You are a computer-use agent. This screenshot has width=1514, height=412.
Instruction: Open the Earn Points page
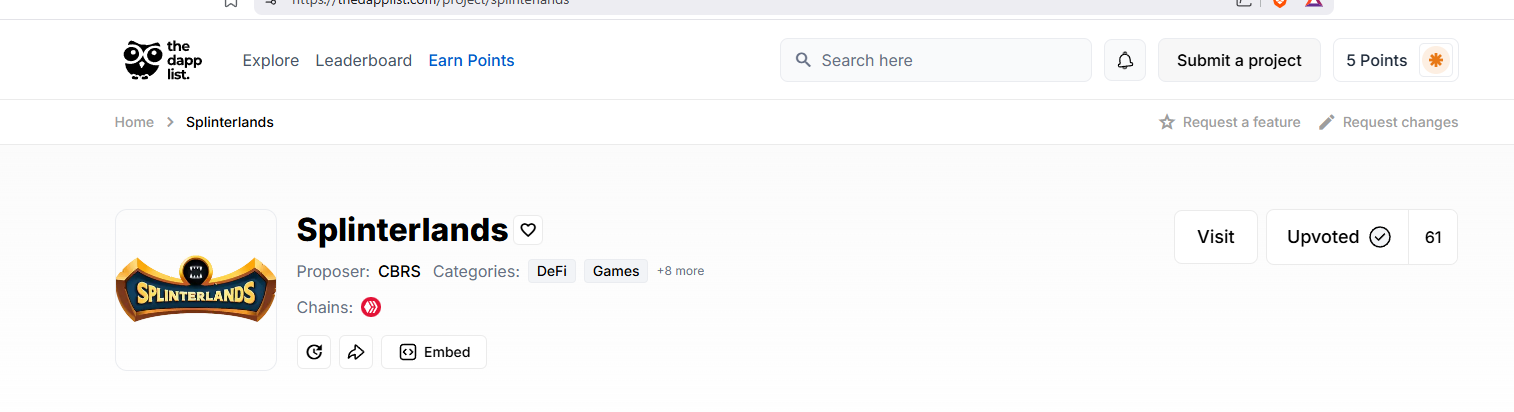(472, 60)
